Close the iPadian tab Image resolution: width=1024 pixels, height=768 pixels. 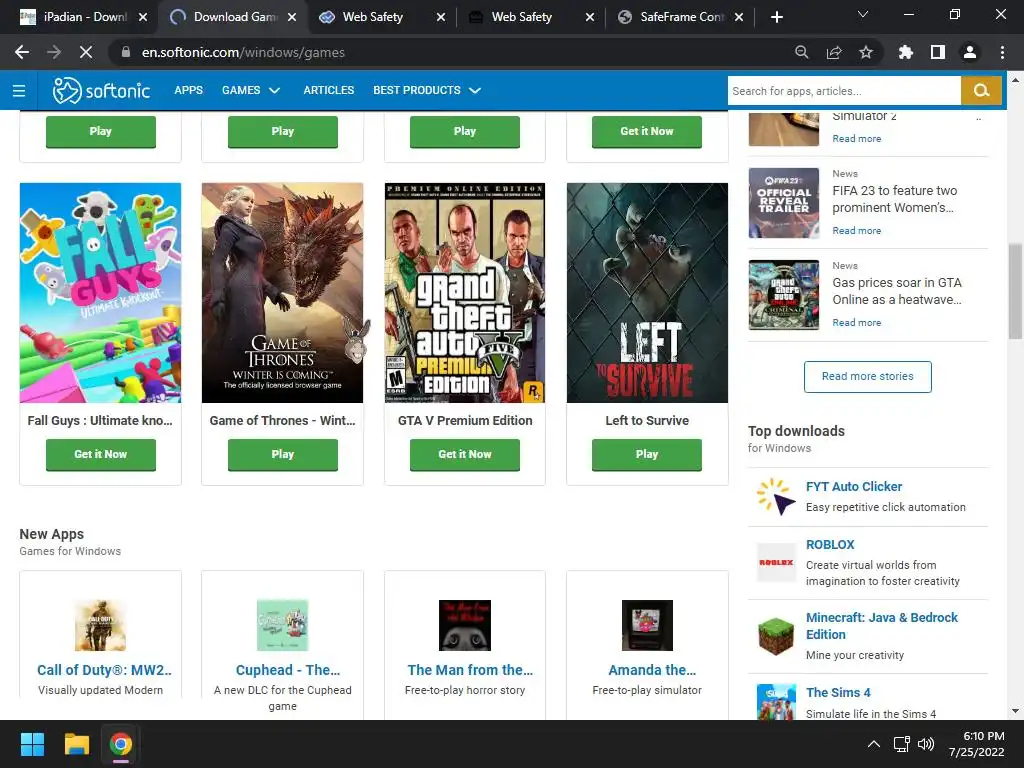143,17
